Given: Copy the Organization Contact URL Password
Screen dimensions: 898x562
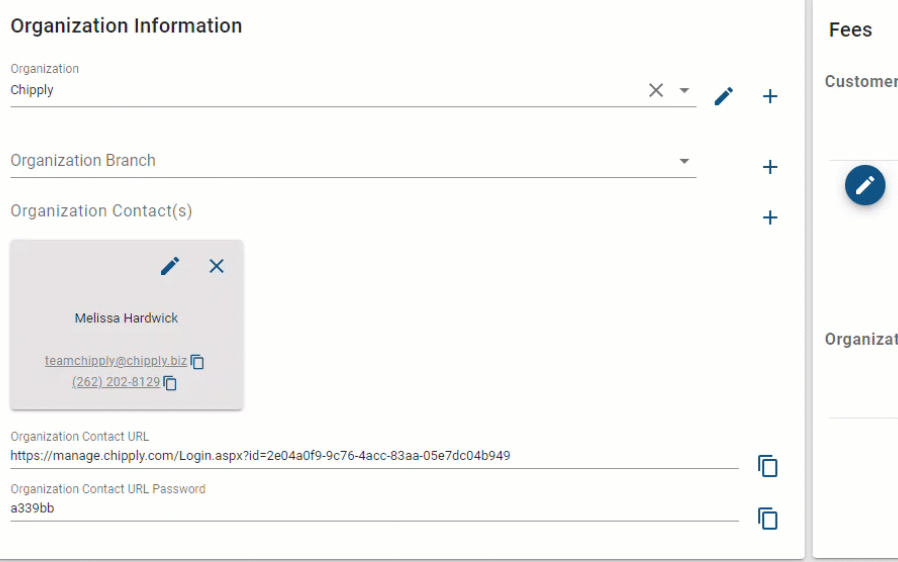Looking at the screenshot, I should tap(767, 518).
